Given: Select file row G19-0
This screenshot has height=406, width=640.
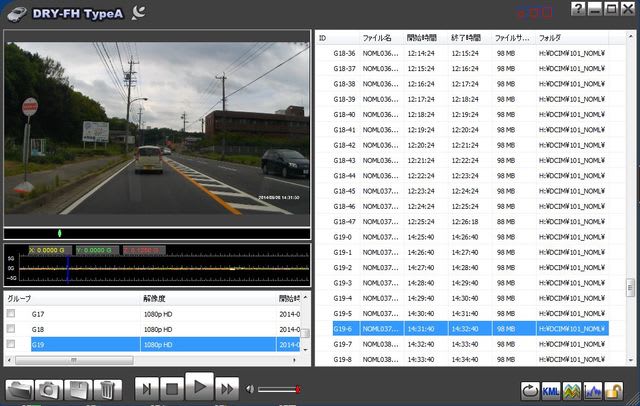Looking at the screenshot, I should (x=470, y=237).
